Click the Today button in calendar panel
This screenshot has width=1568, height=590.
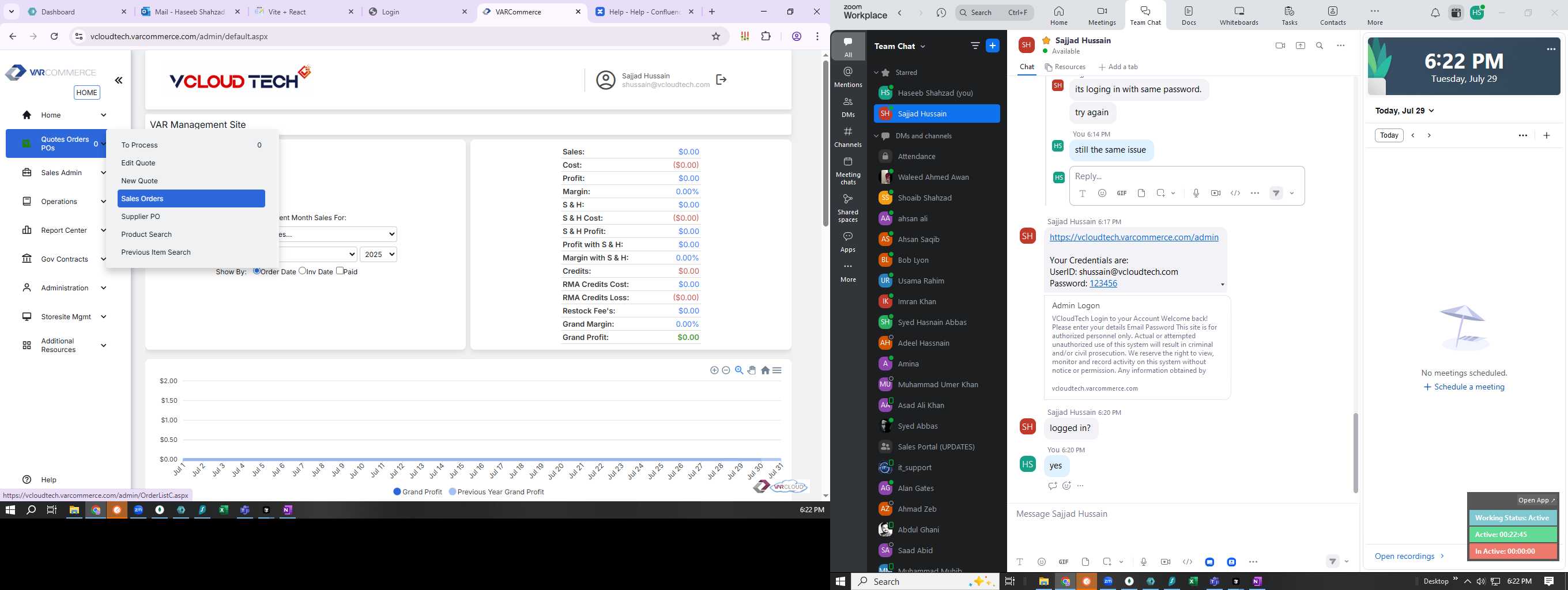1389,135
